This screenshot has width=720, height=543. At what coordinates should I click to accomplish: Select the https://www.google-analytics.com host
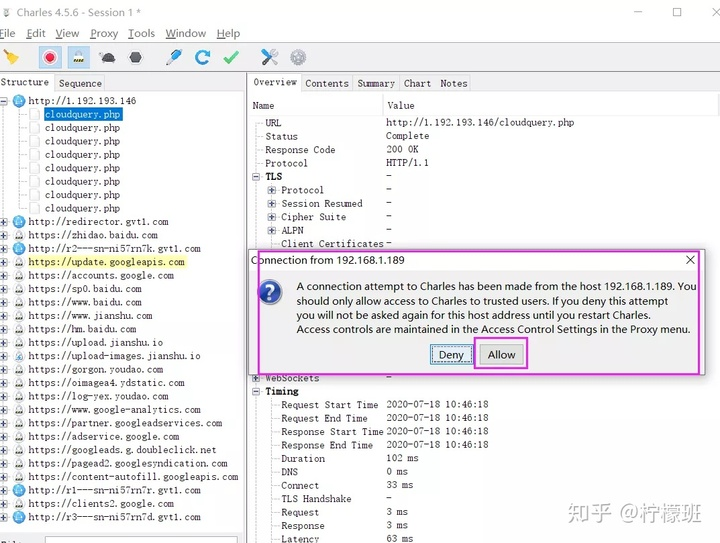[114, 410]
